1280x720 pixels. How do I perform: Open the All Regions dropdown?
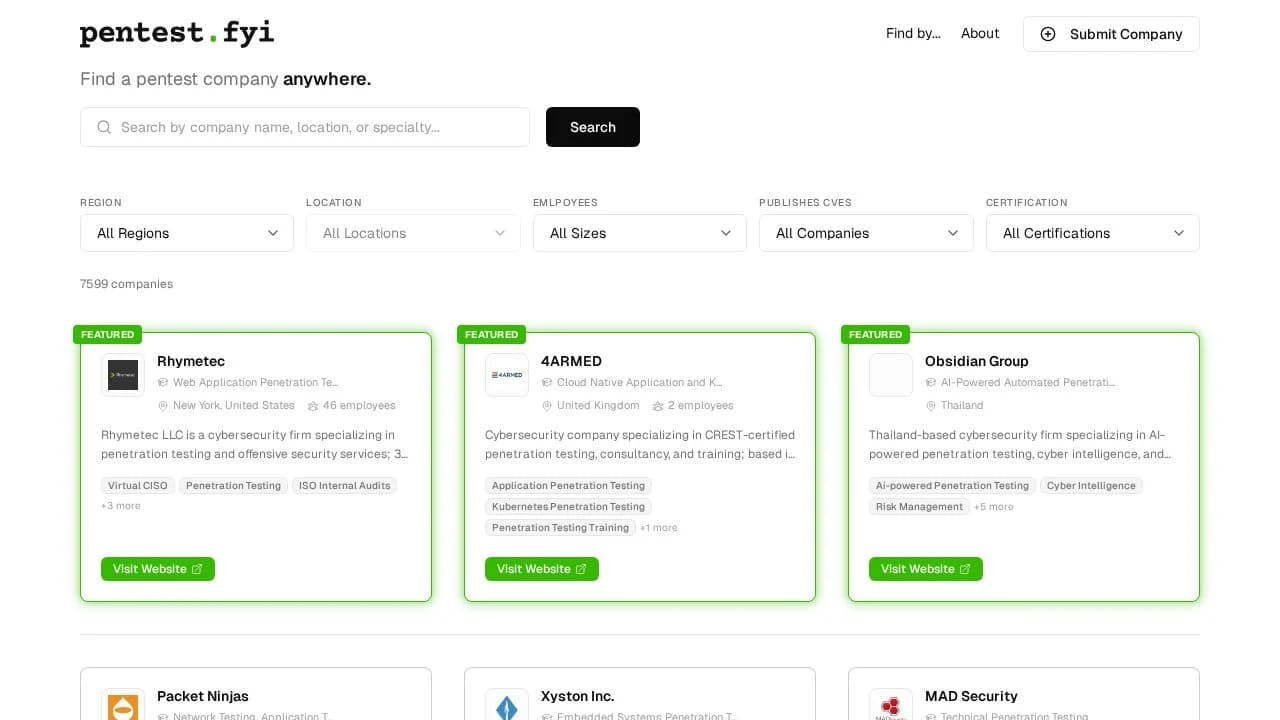[186, 233]
